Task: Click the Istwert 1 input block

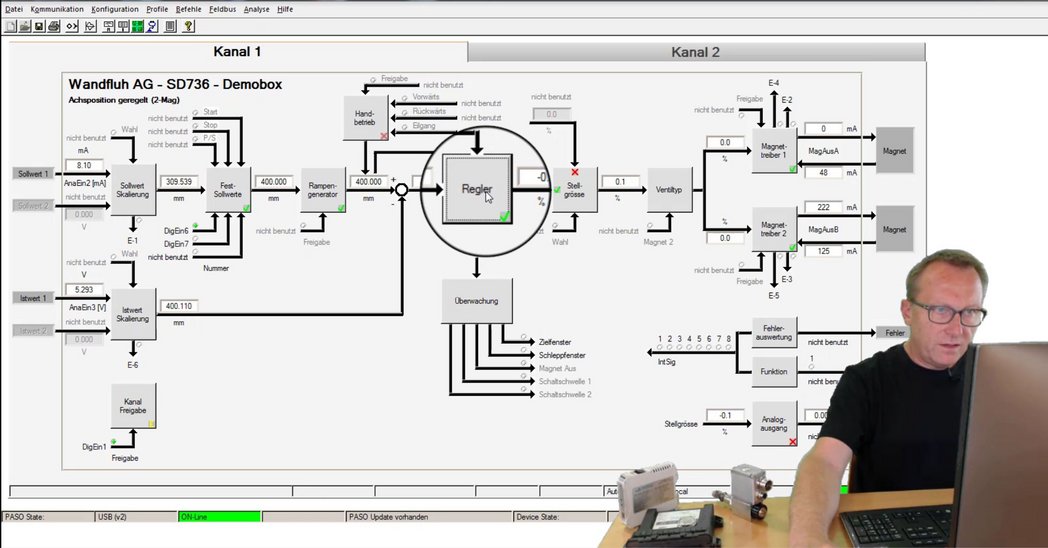Action: 33,298
